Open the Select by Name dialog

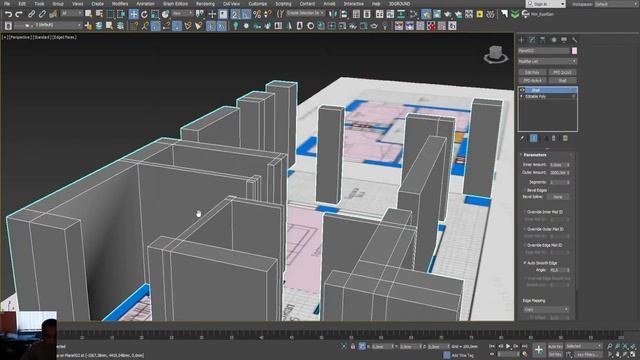[x=99, y=14]
